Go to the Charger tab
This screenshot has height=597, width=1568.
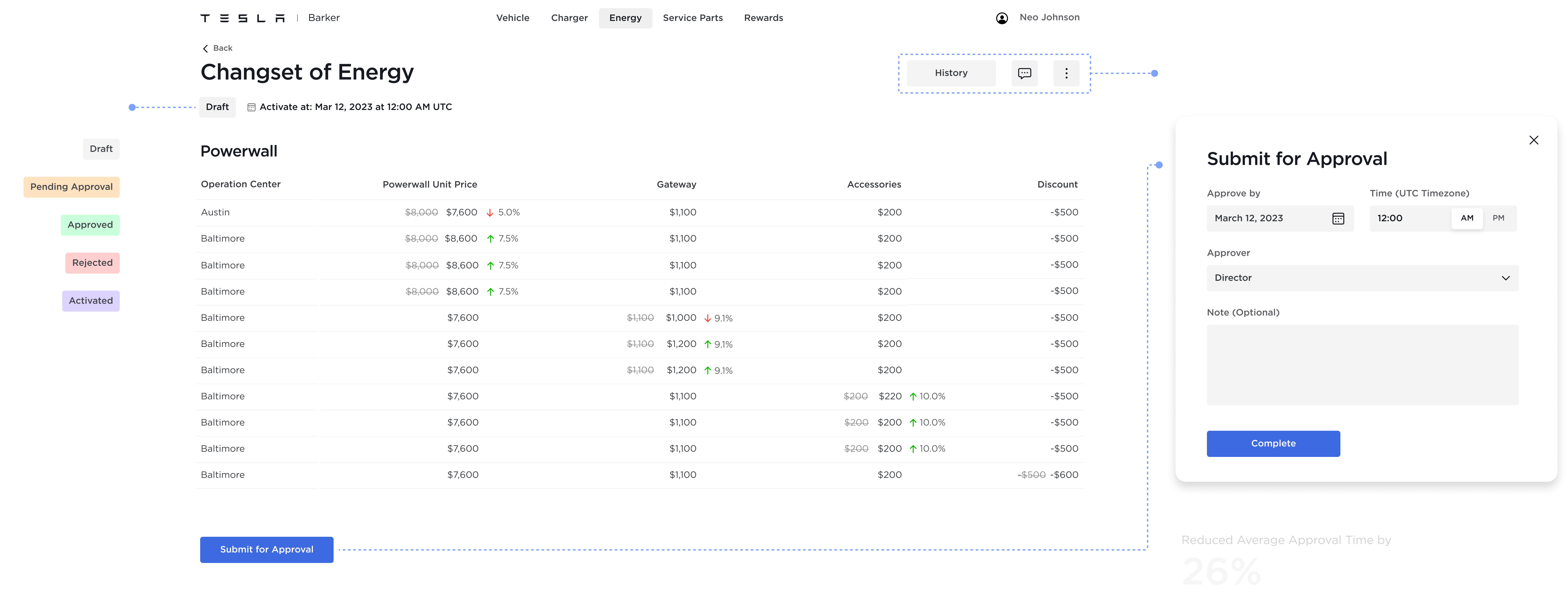pyautogui.click(x=569, y=18)
